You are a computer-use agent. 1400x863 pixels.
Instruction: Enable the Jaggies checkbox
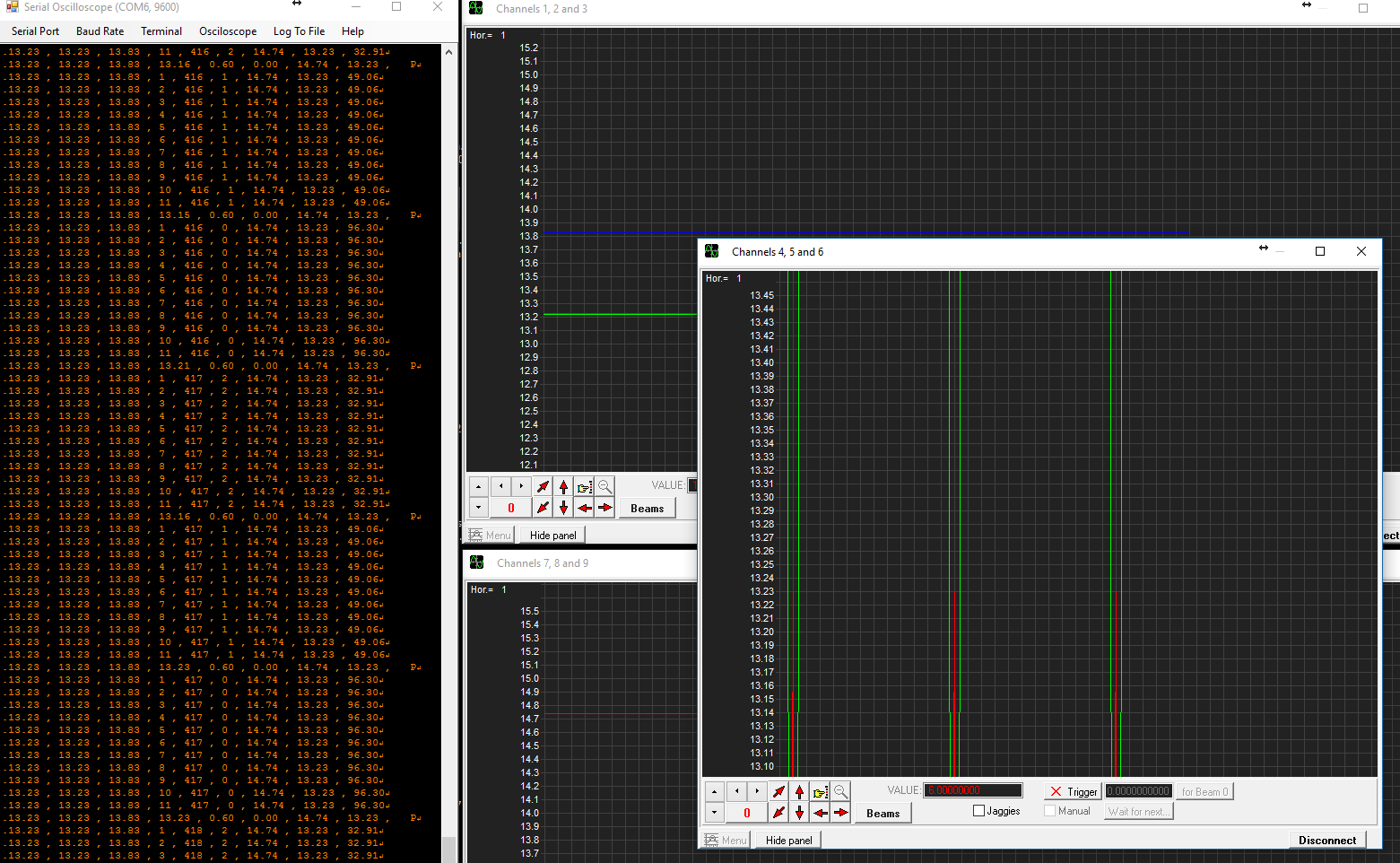(979, 811)
